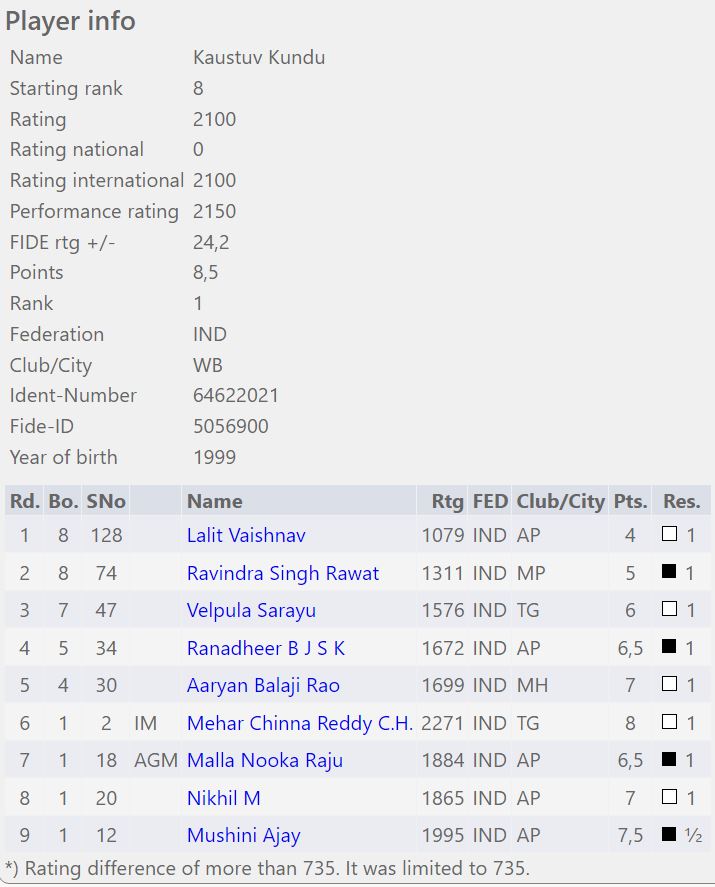715x887 pixels.
Task: Open Mushini Ajay player page
Action: click(x=243, y=835)
